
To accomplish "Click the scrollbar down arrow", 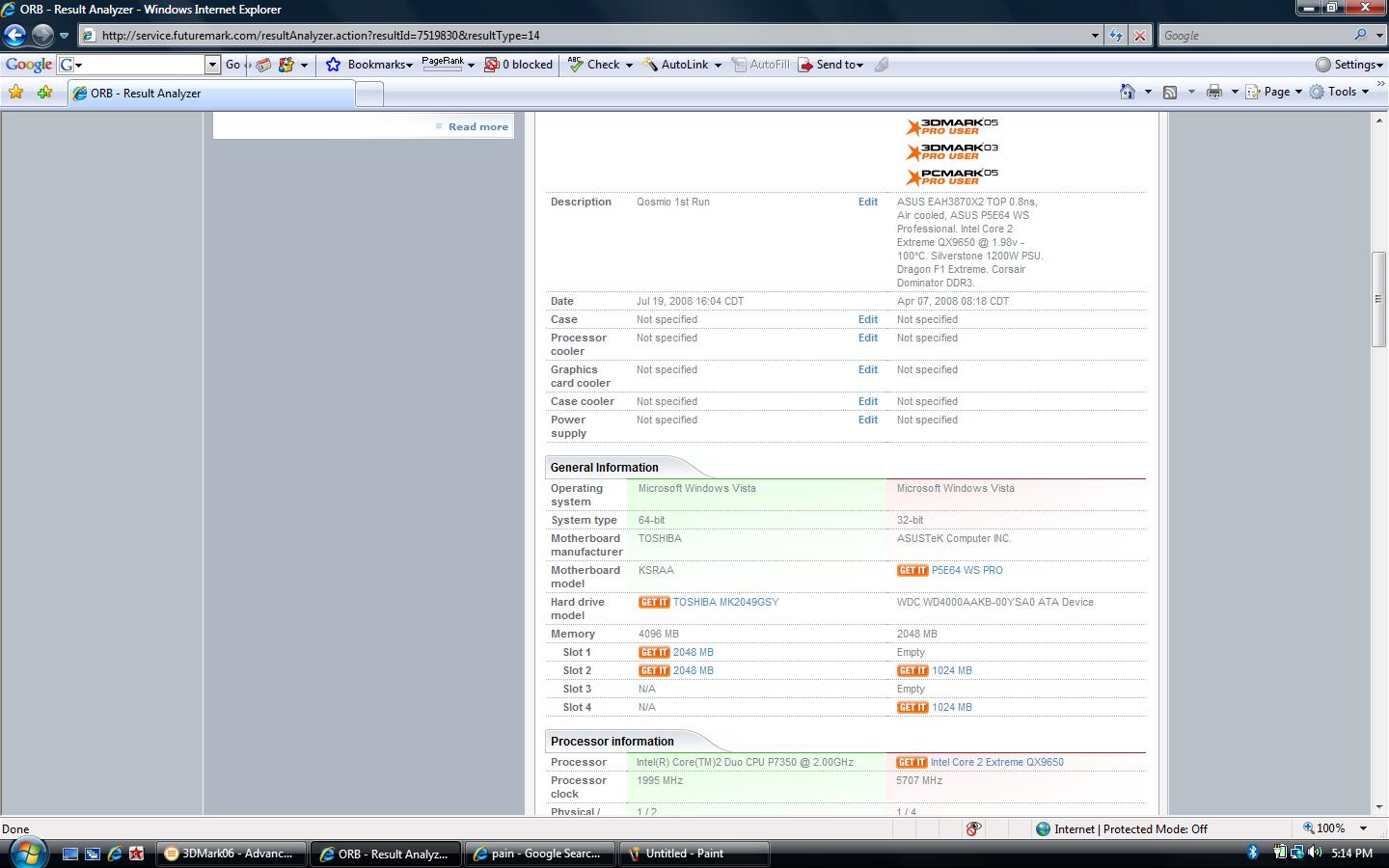I will click(x=1378, y=807).
